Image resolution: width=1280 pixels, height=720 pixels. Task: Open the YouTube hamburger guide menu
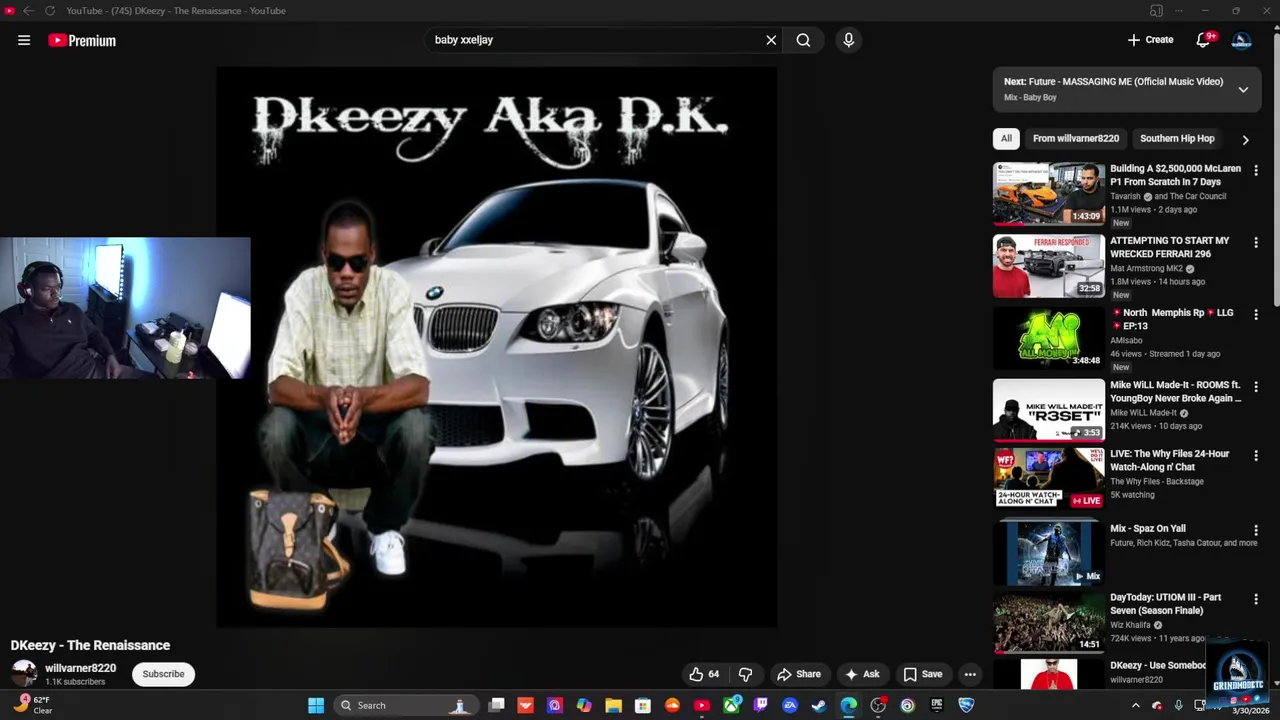[x=24, y=40]
